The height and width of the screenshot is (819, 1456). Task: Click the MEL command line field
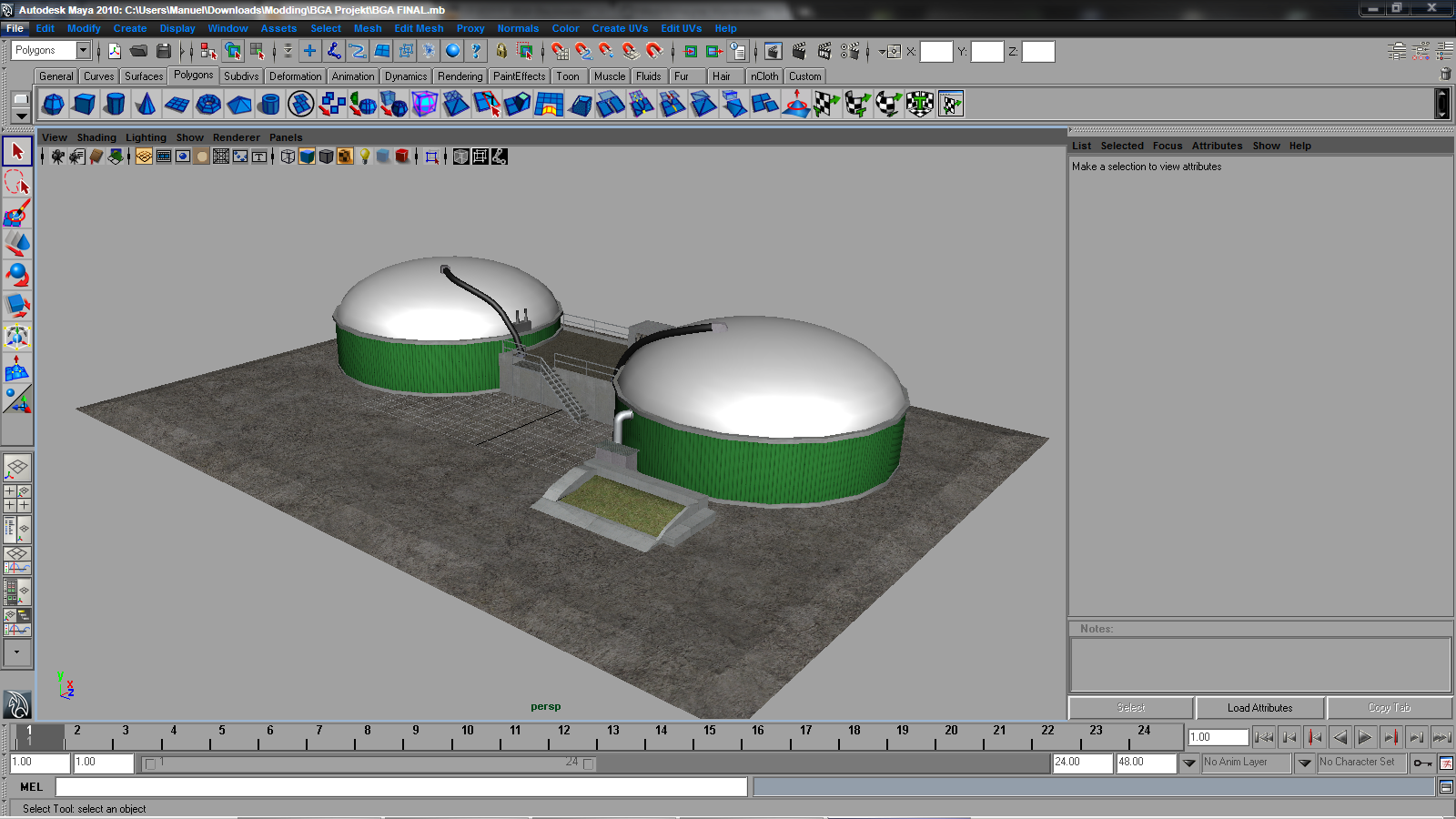(x=401, y=787)
